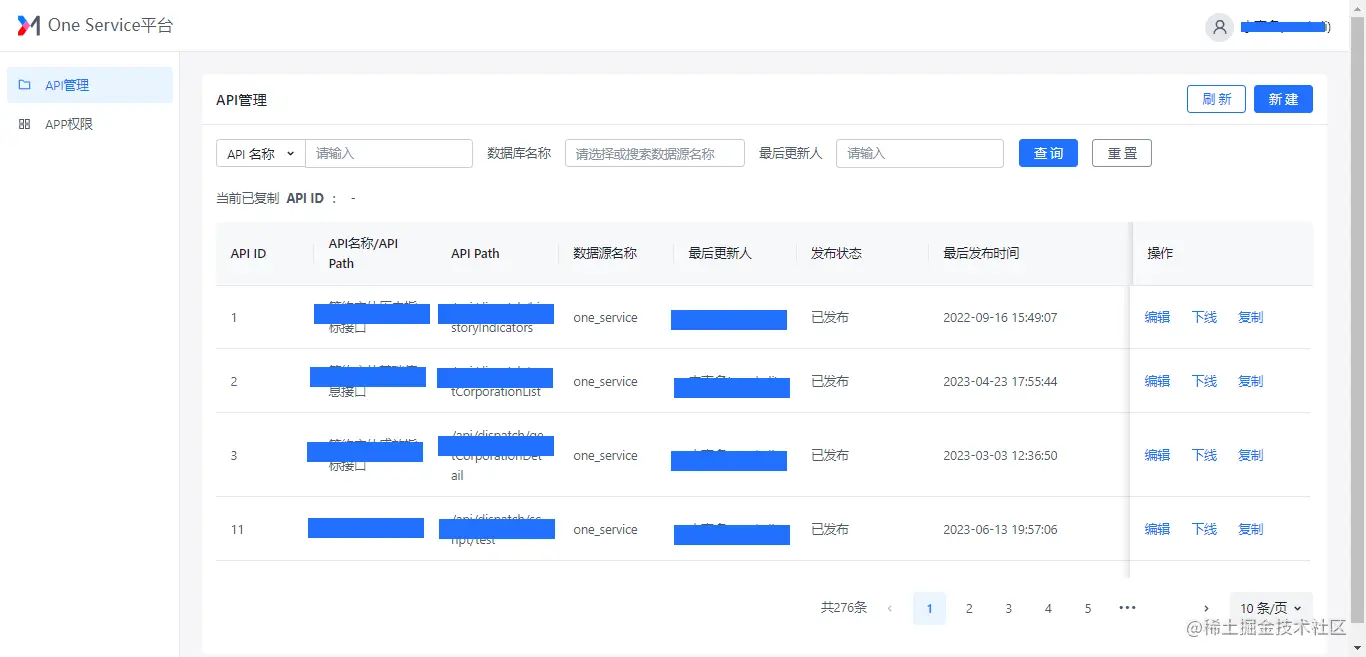Focus the 最后更新人 input field

coord(920,153)
